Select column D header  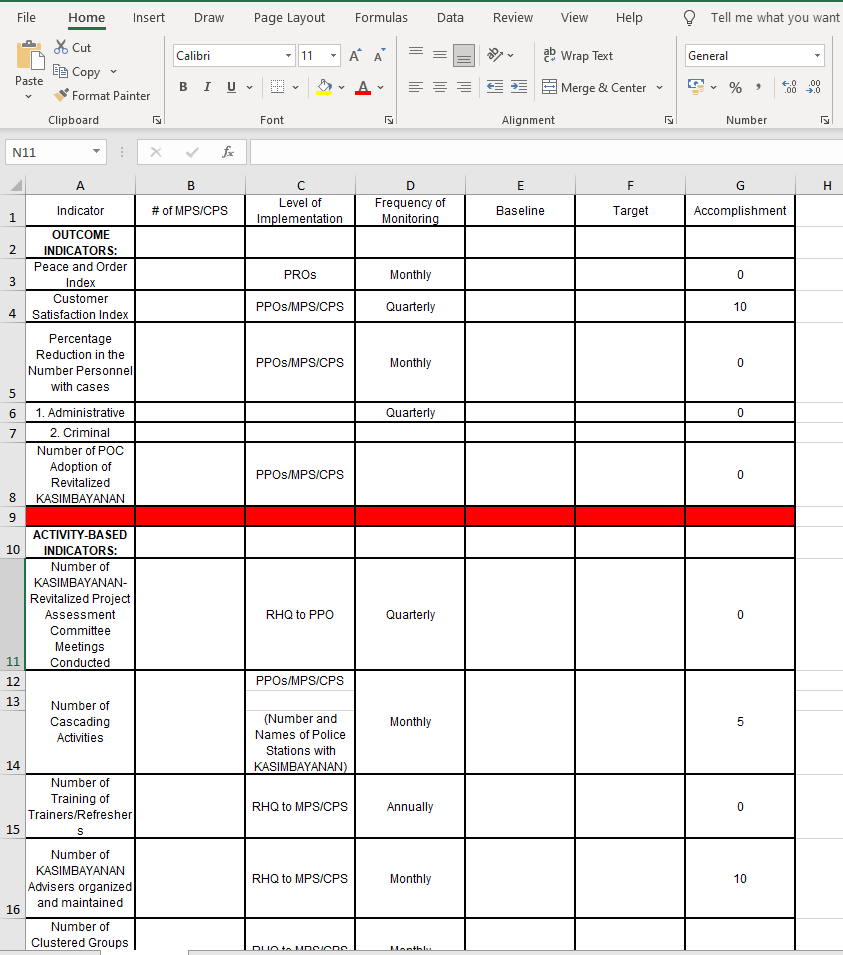tap(410, 185)
